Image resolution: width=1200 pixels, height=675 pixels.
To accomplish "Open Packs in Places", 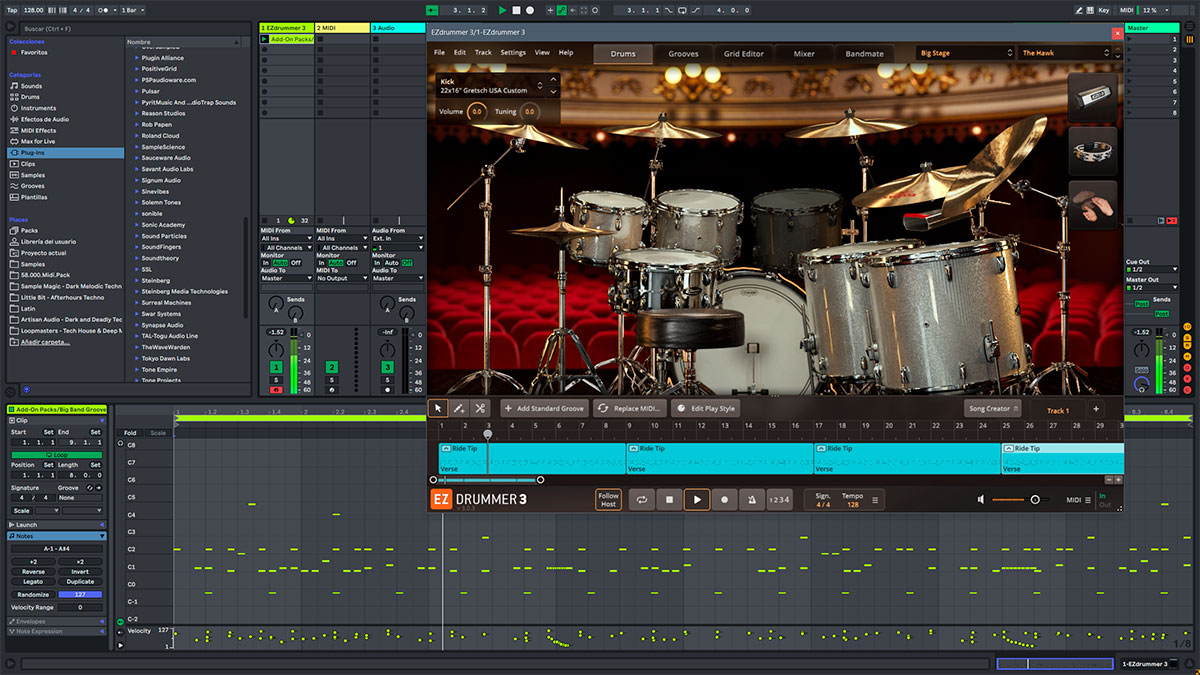I will pyautogui.click(x=29, y=230).
